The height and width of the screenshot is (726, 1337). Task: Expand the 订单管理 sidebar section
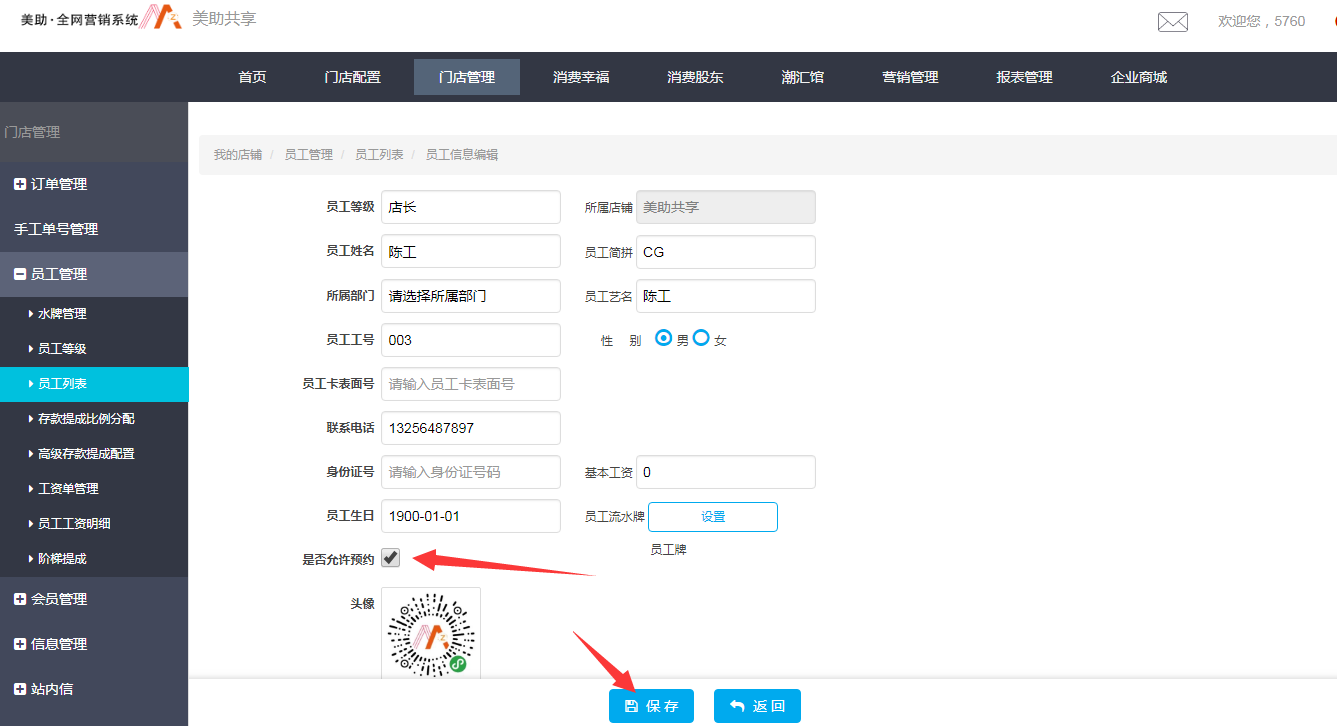point(94,184)
